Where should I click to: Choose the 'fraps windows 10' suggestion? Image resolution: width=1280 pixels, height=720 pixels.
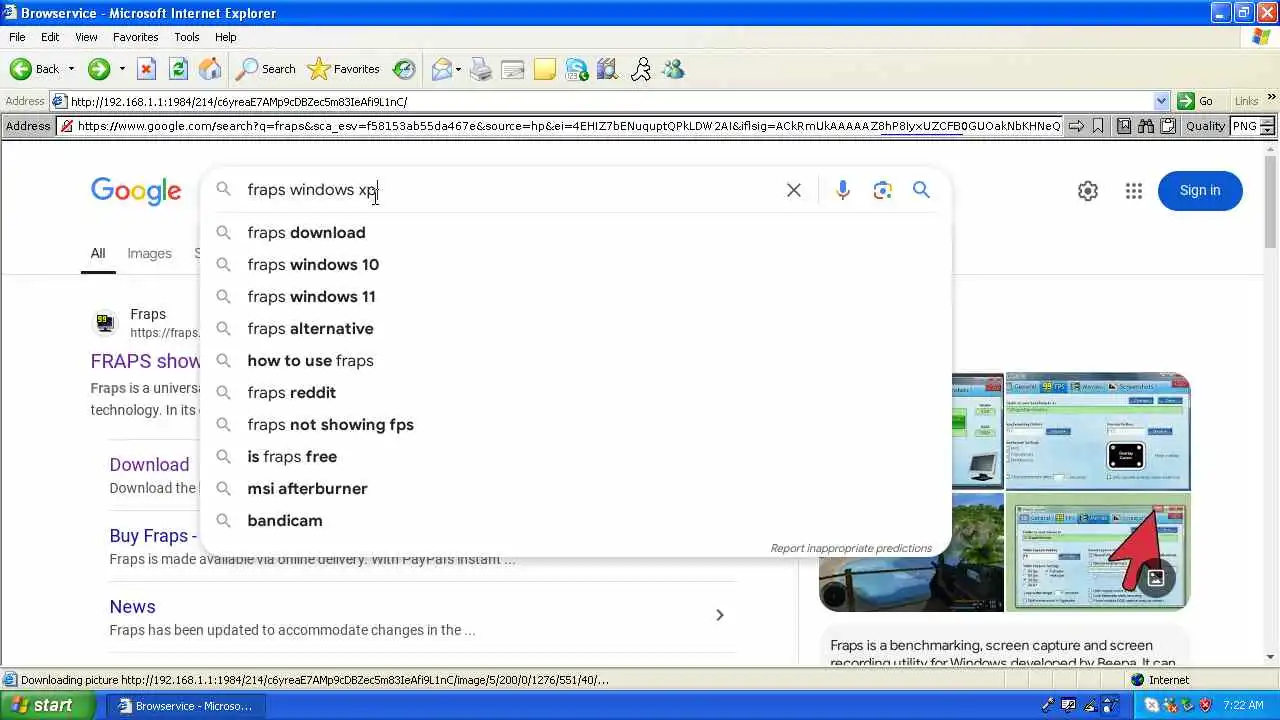tap(575, 265)
